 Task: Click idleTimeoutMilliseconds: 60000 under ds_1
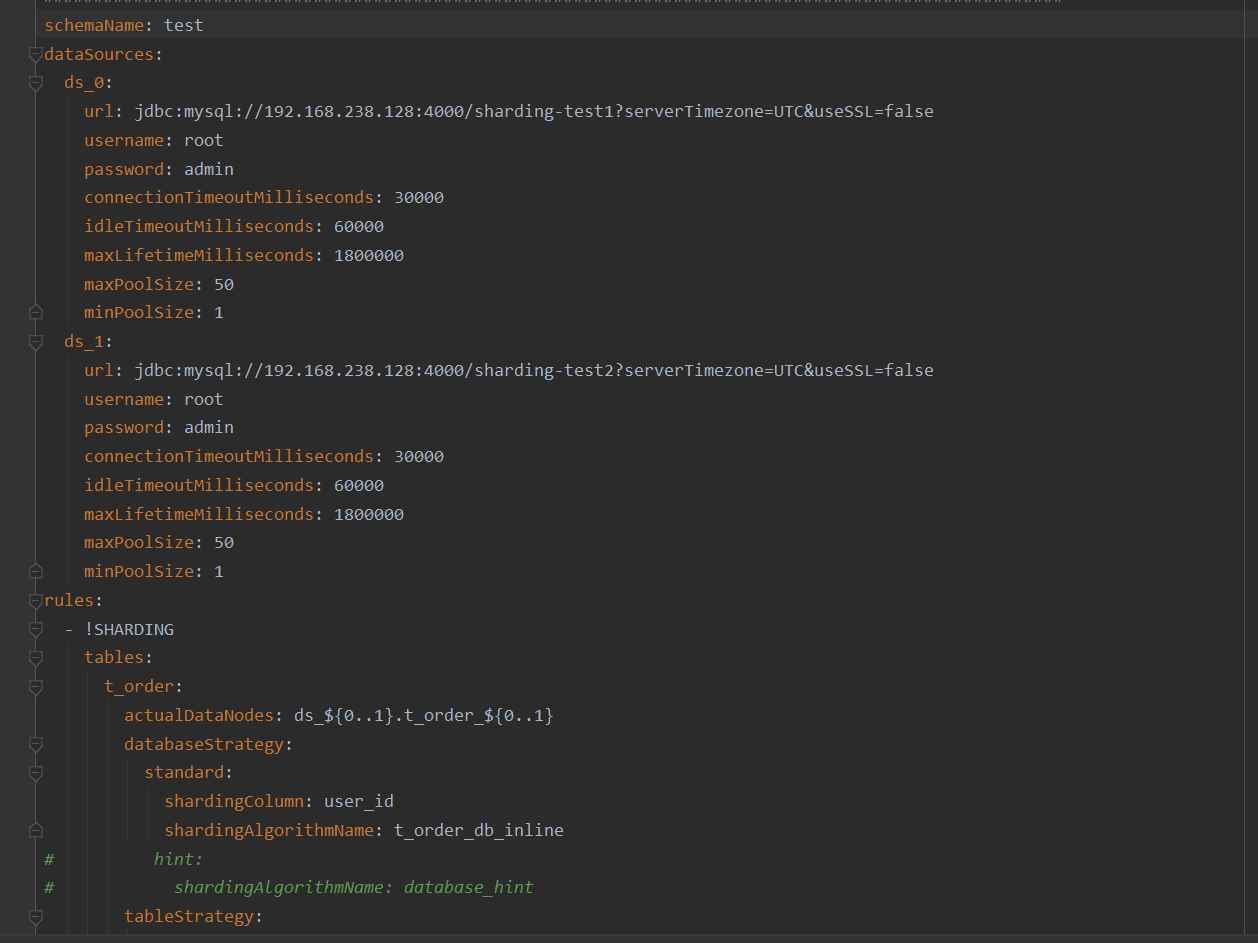(234, 485)
